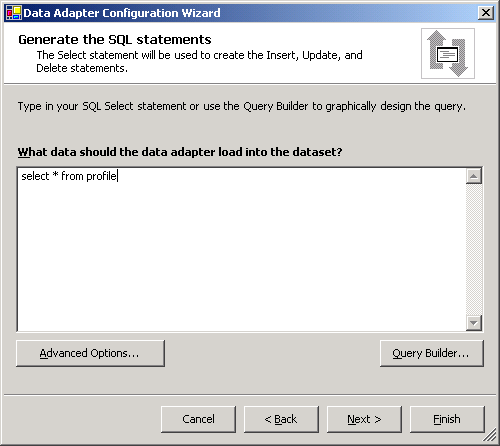
Task: Click the wizard application icon in title bar
Action: [x=14, y=13]
